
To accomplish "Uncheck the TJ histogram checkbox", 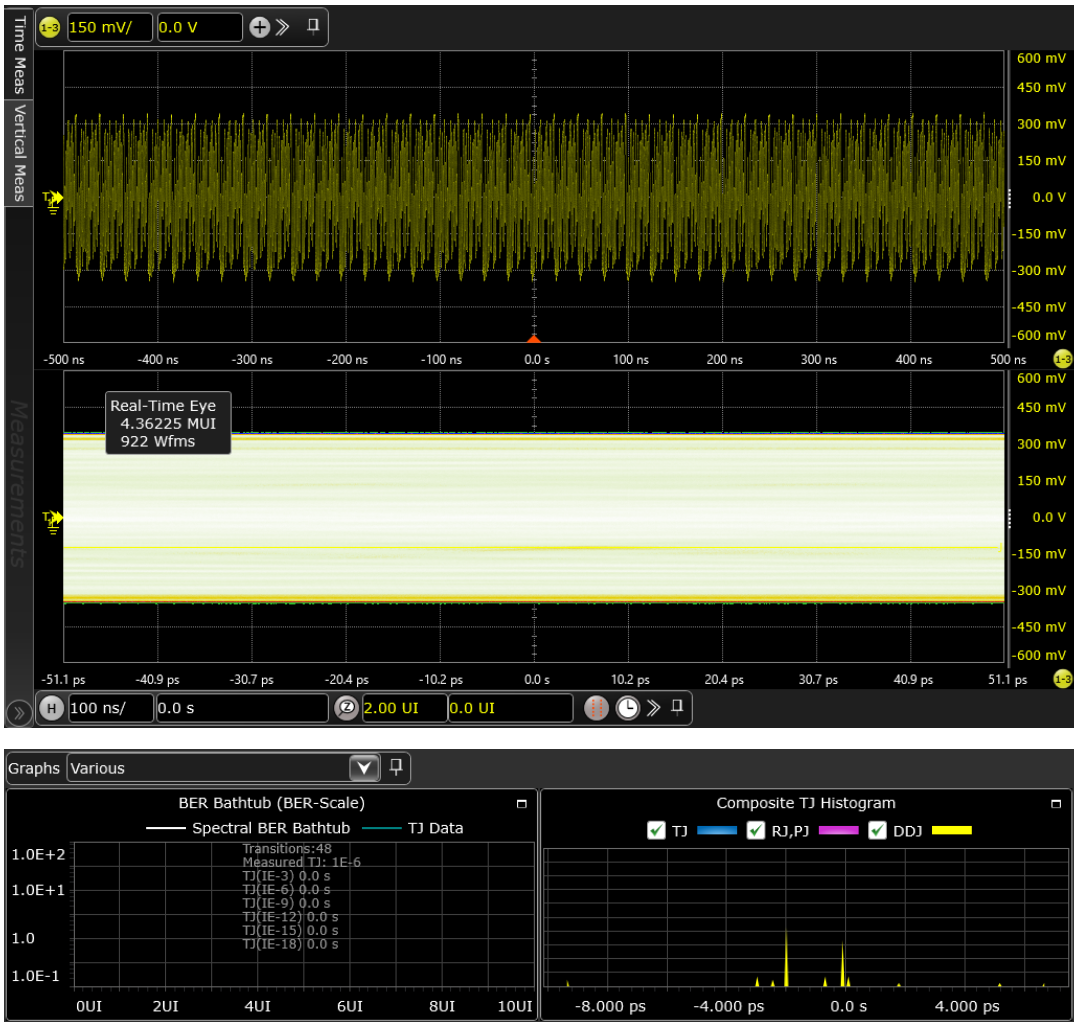I will 656,830.
